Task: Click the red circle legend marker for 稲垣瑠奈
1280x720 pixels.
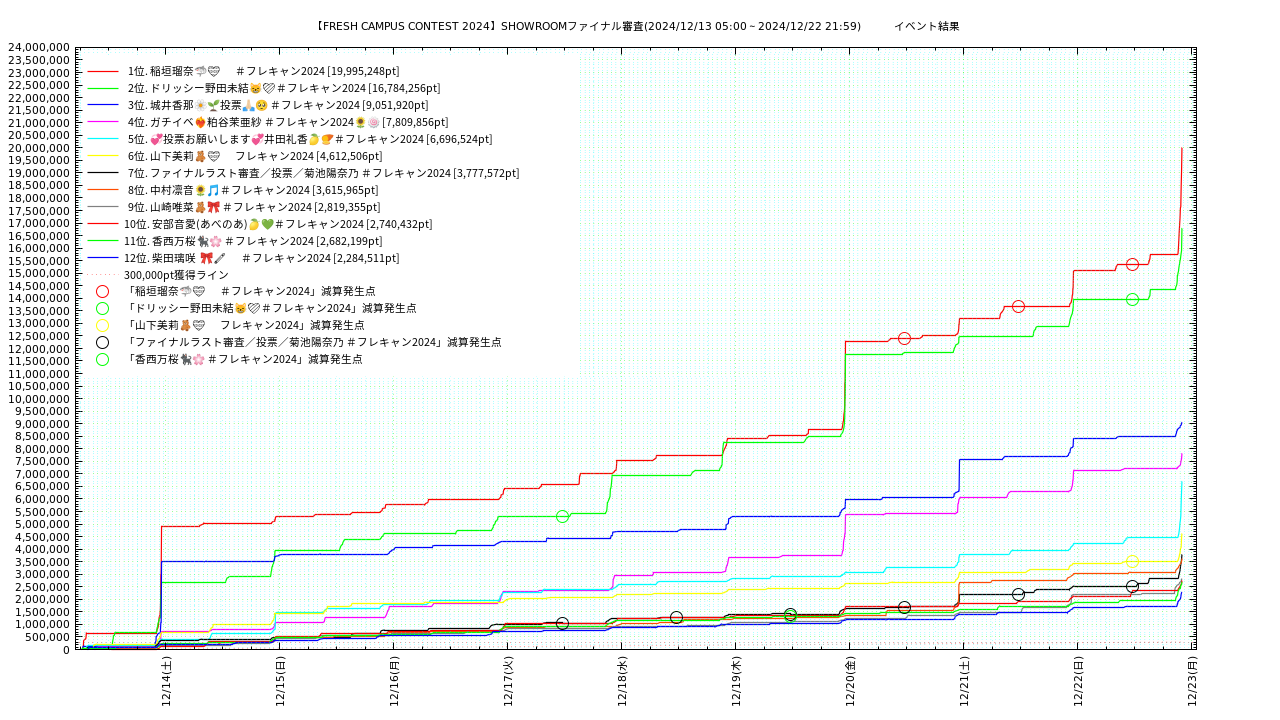Action: pyautogui.click(x=102, y=291)
